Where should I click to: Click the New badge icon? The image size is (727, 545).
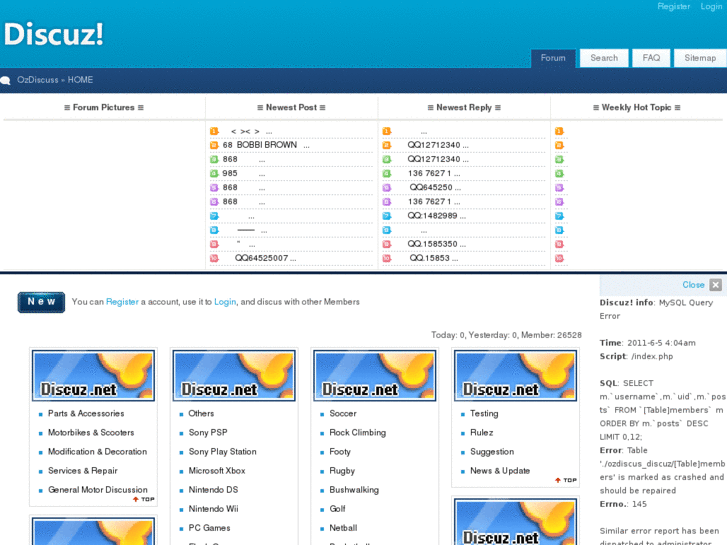point(41,302)
